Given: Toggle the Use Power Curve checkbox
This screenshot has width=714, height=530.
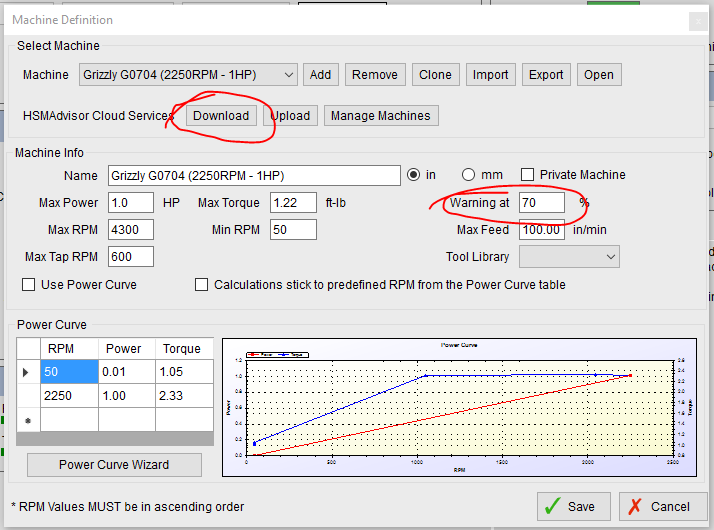Looking at the screenshot, I should [29, 285].
